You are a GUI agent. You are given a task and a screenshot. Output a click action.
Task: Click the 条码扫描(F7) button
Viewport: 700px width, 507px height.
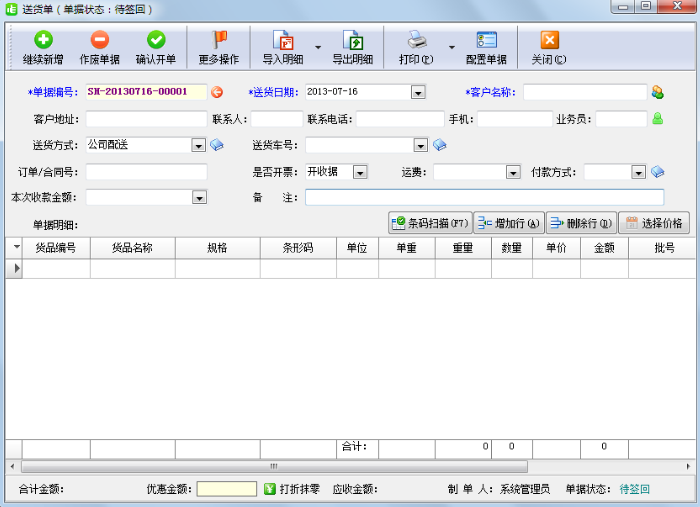click(429, 223)
